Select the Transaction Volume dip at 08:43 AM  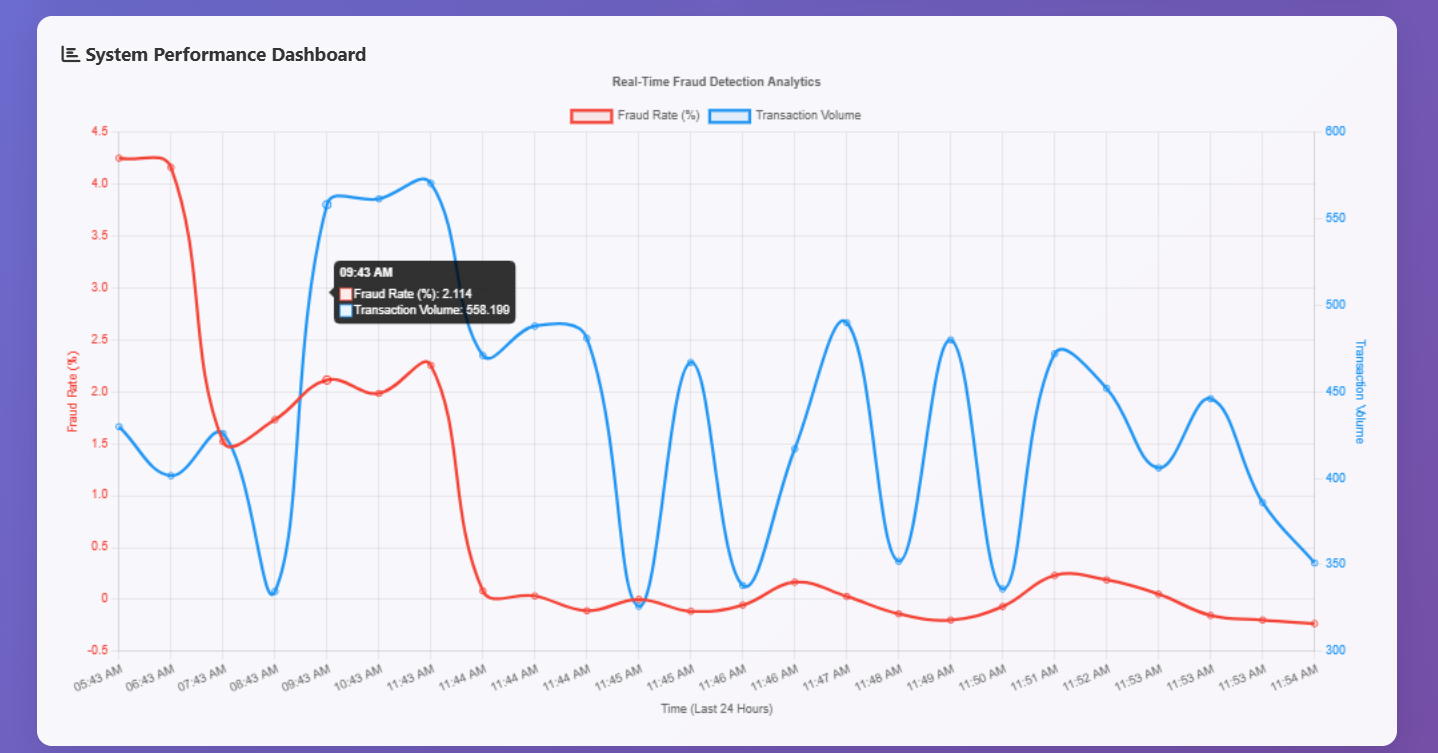[x=274, y=592]
